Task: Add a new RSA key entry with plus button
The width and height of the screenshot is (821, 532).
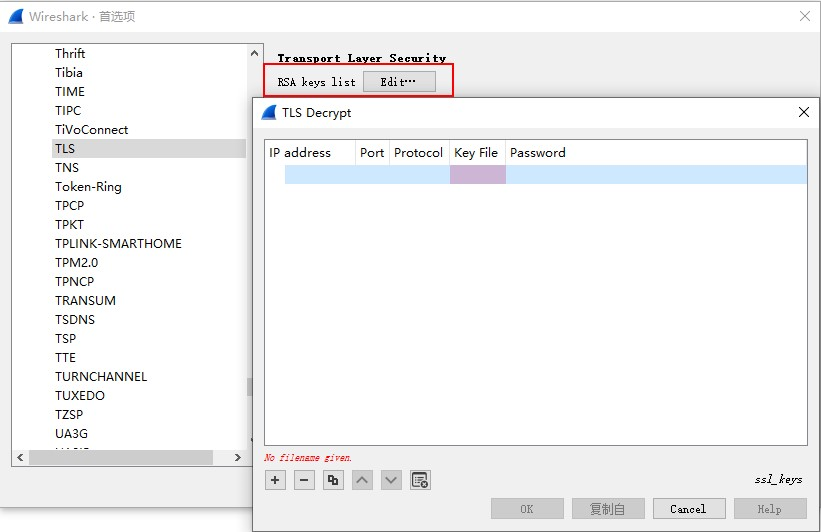Action: (275, 480)
